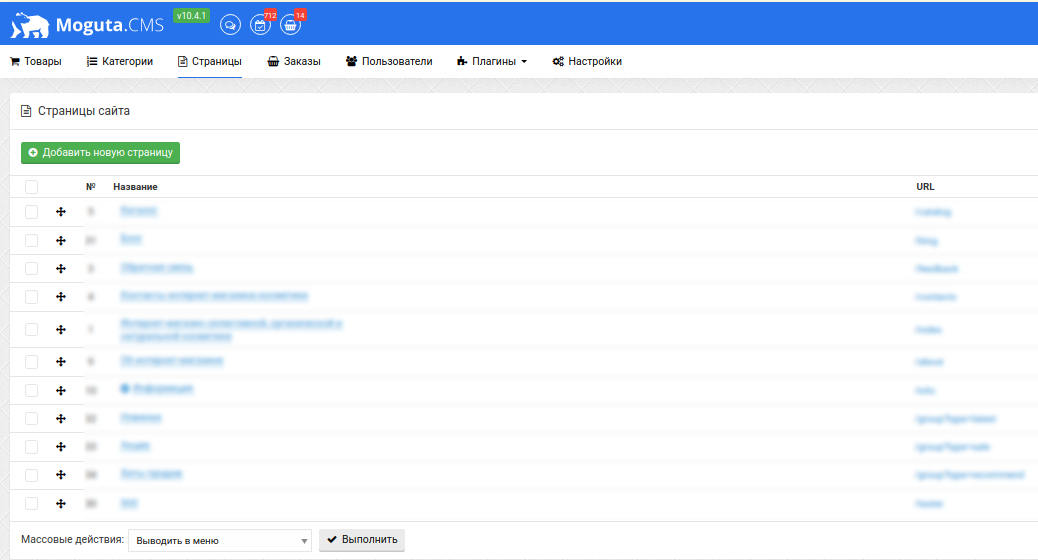The image size is (1038, 560).
Task: Open the URL link in the last row
Action: 929,504
